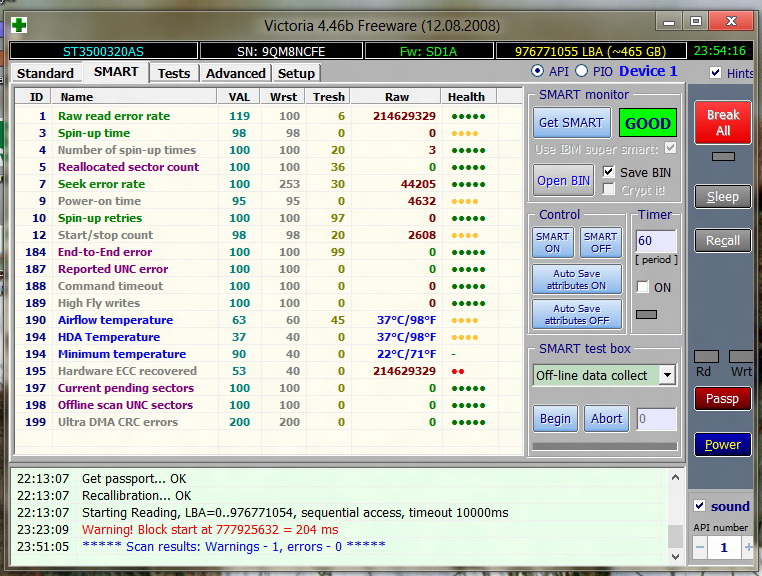
Task: Turn SMART ON via control button
Action: click(552, 243)
